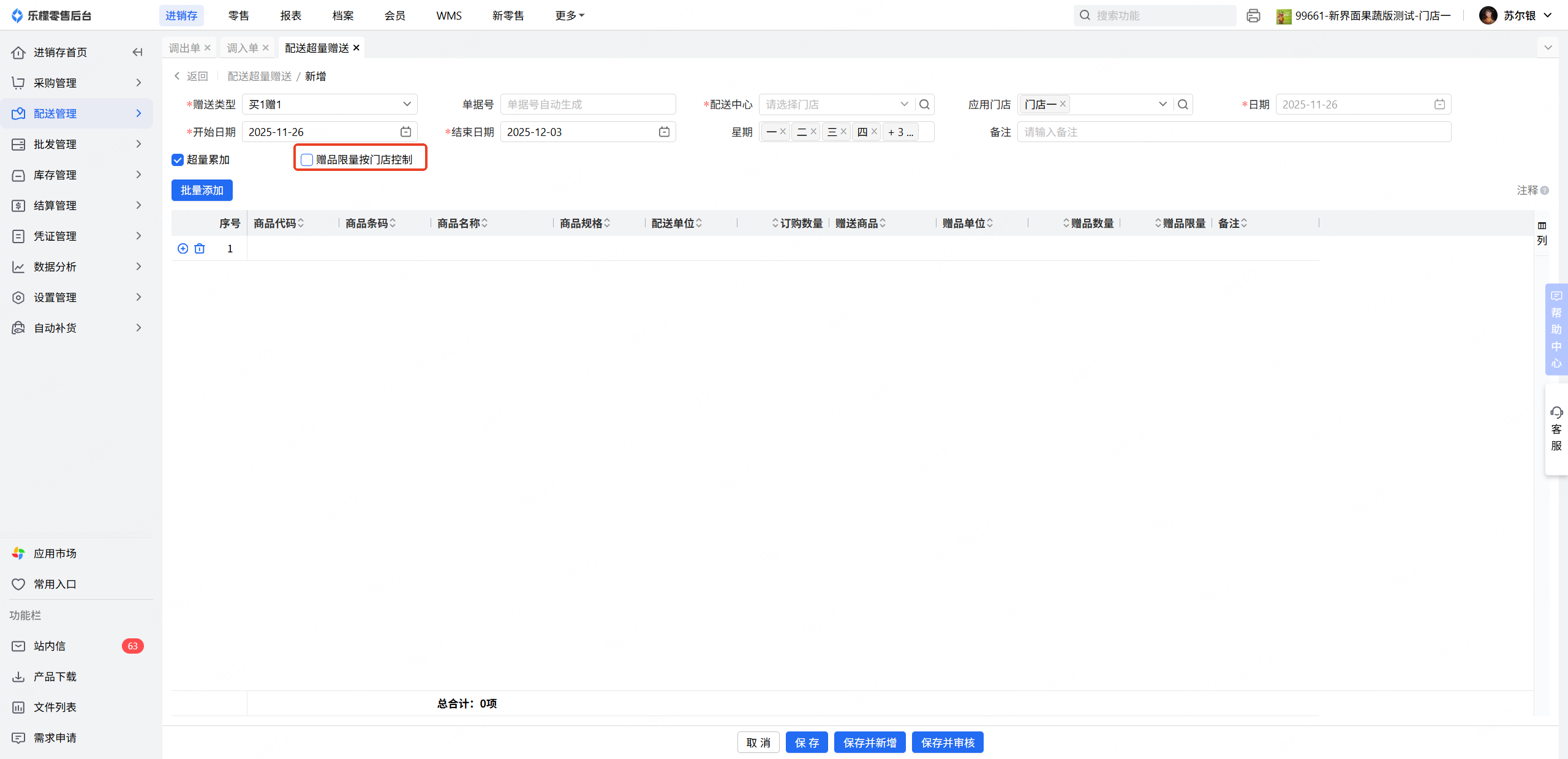Image resolution: width=1568 pixels, height=759 pixels.
Task: Remove 门店一 tag from 应用门店
Action: coord(1063,104)
